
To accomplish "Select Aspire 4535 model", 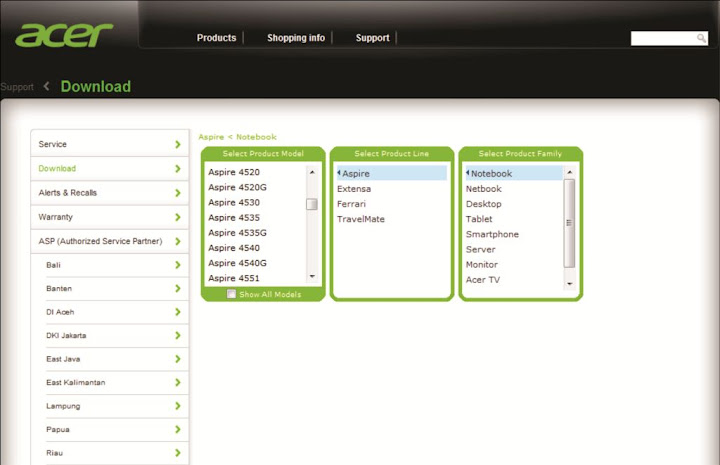I will [x=234, y=218].
